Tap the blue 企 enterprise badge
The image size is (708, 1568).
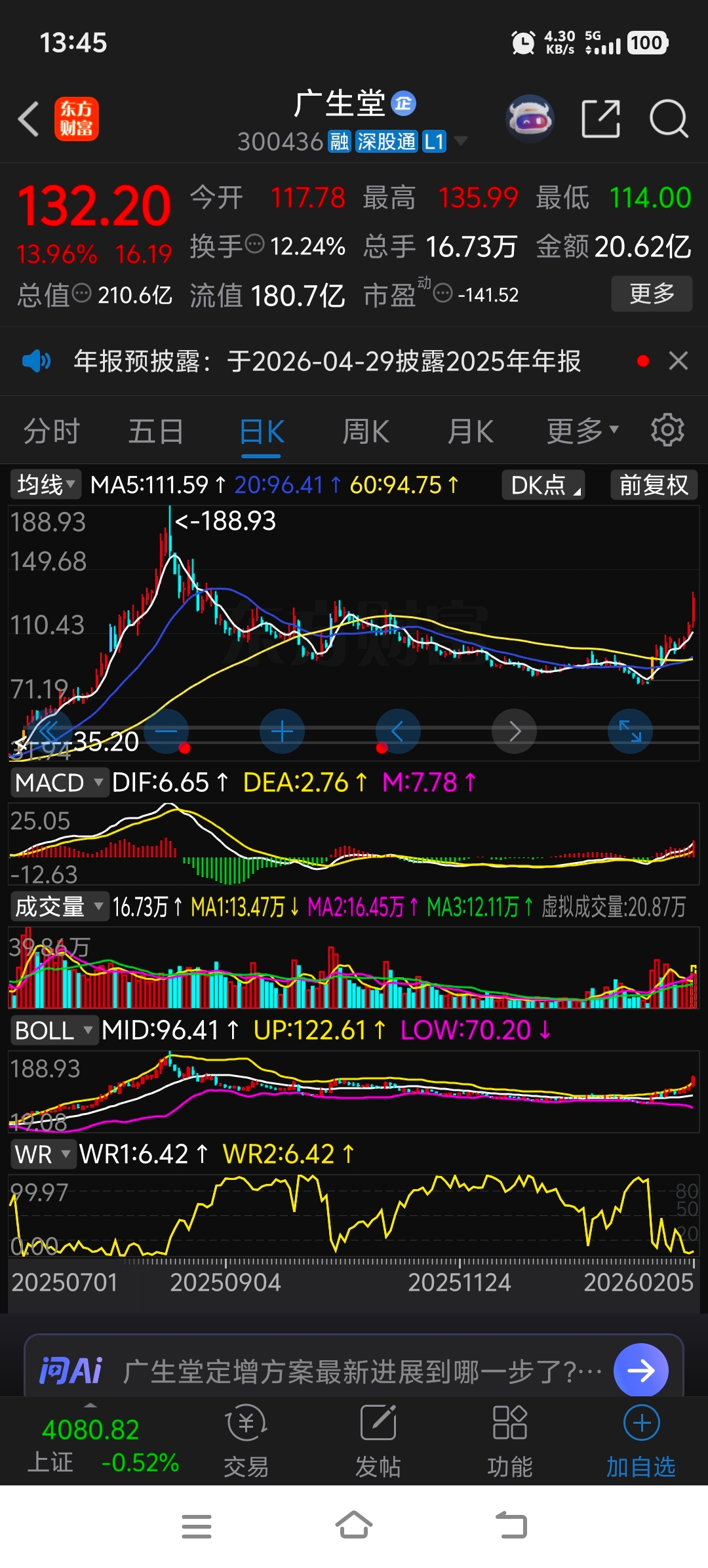(403, 103)
